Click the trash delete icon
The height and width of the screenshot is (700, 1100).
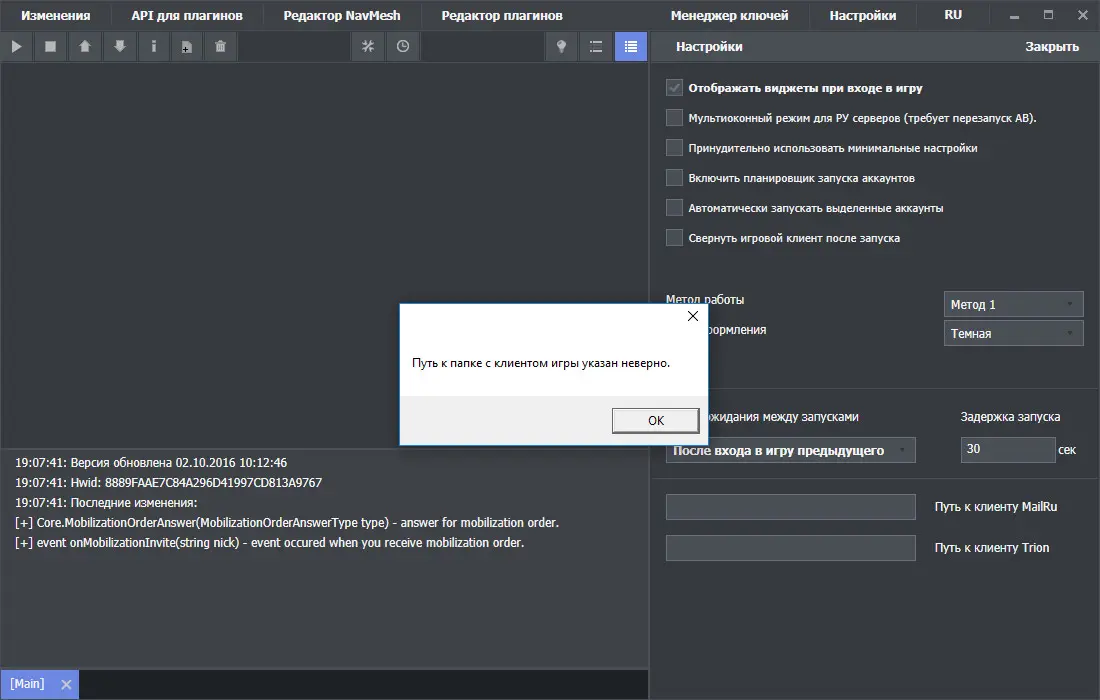click(221, 47)
